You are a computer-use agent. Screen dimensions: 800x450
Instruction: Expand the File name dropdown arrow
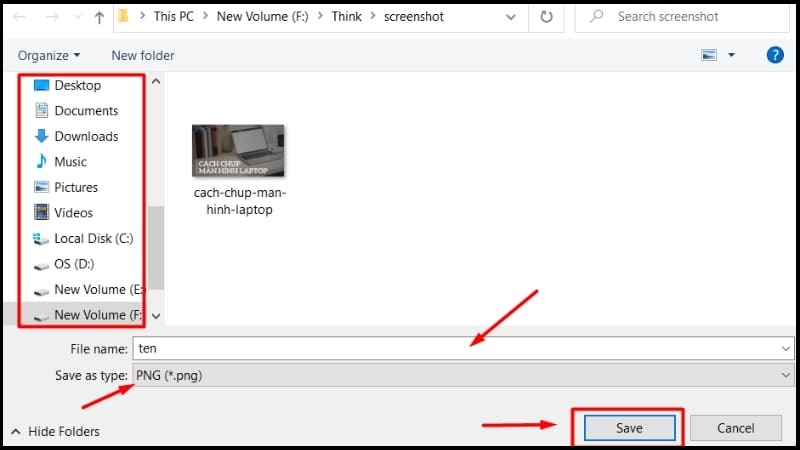785,349
